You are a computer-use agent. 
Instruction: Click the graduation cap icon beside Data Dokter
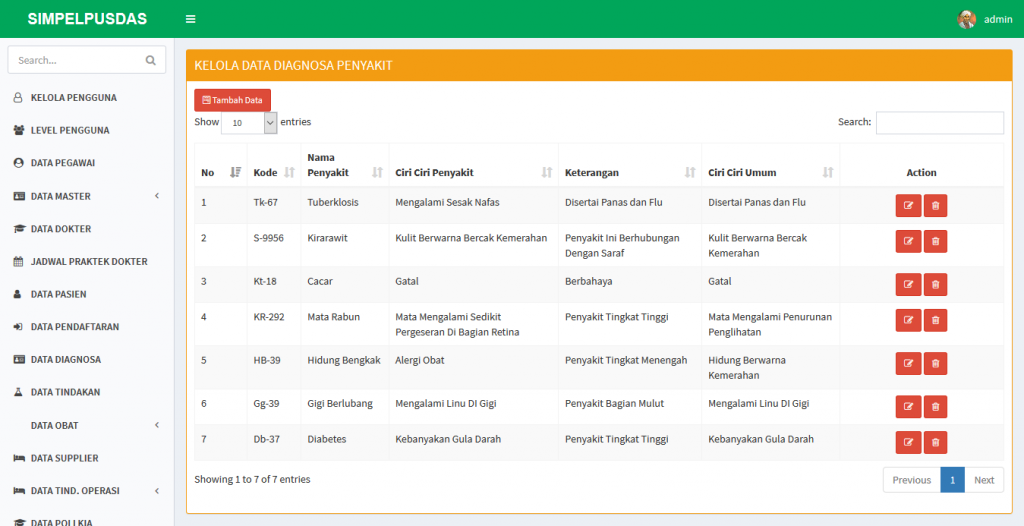pyautogui.click(x=18, y=229)
